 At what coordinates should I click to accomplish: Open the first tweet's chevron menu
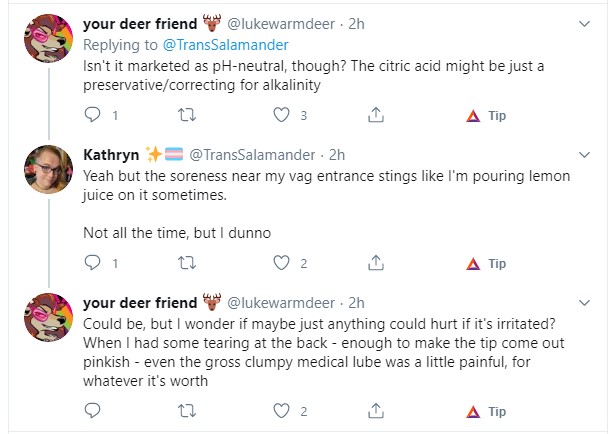(x=585, y=24)
